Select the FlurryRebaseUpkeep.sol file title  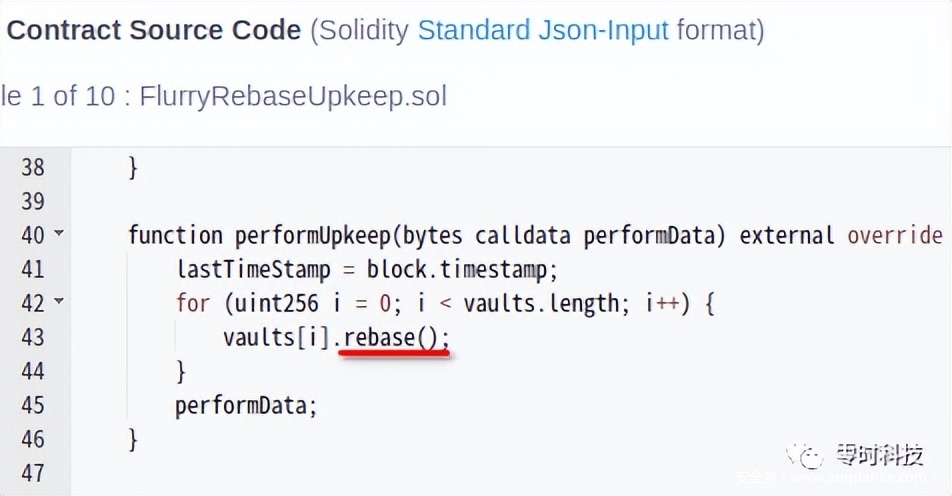point(293,96)
